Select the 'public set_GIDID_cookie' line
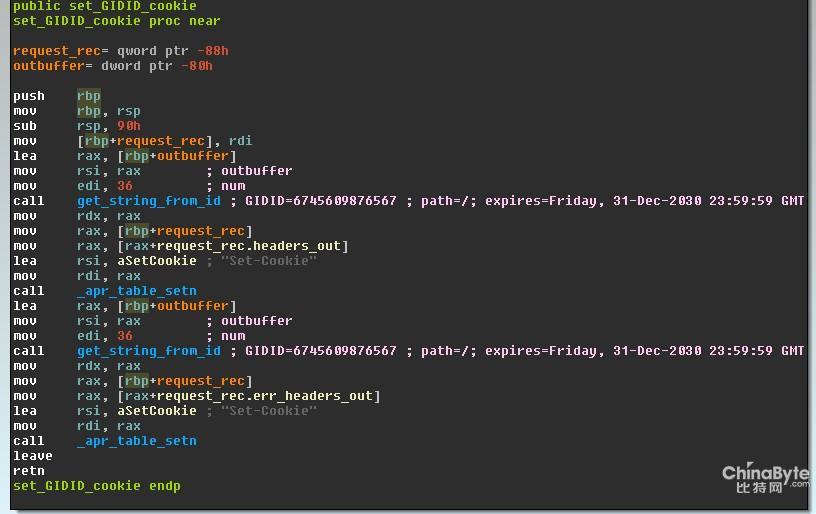Viewport: 816px width, 514px height. click(x=105, y=6)
